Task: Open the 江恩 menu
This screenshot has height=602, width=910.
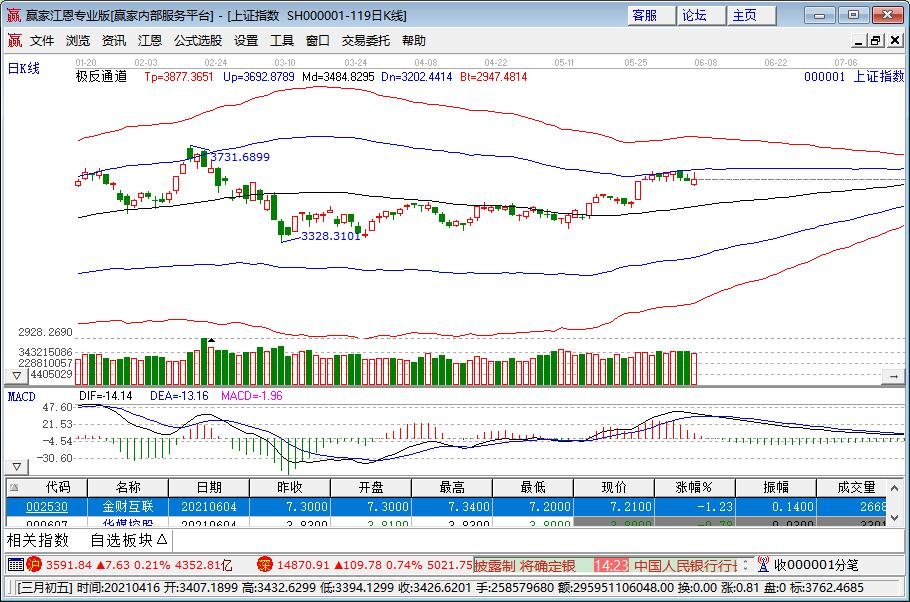Action: click(x=150, y=41)
